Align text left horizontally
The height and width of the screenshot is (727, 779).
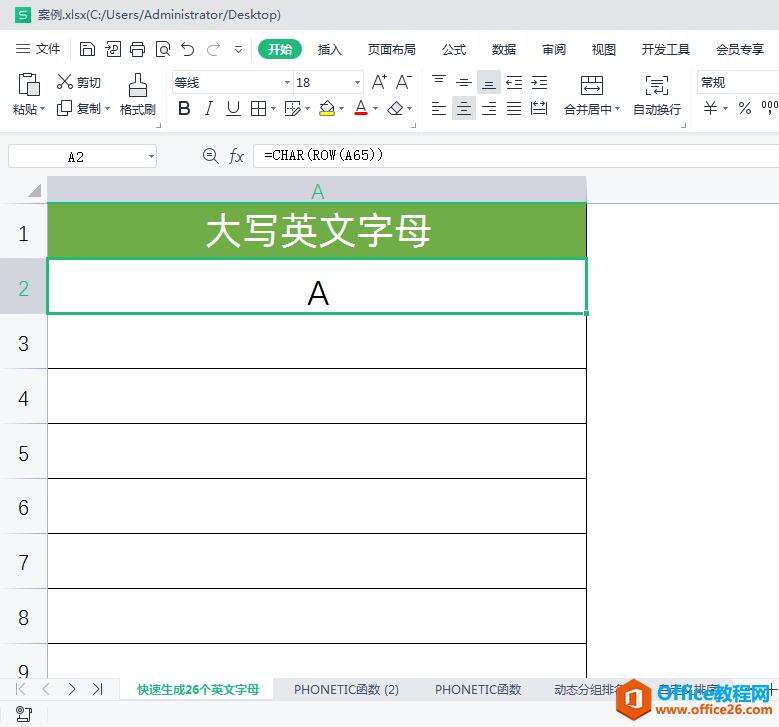(439, 108)
